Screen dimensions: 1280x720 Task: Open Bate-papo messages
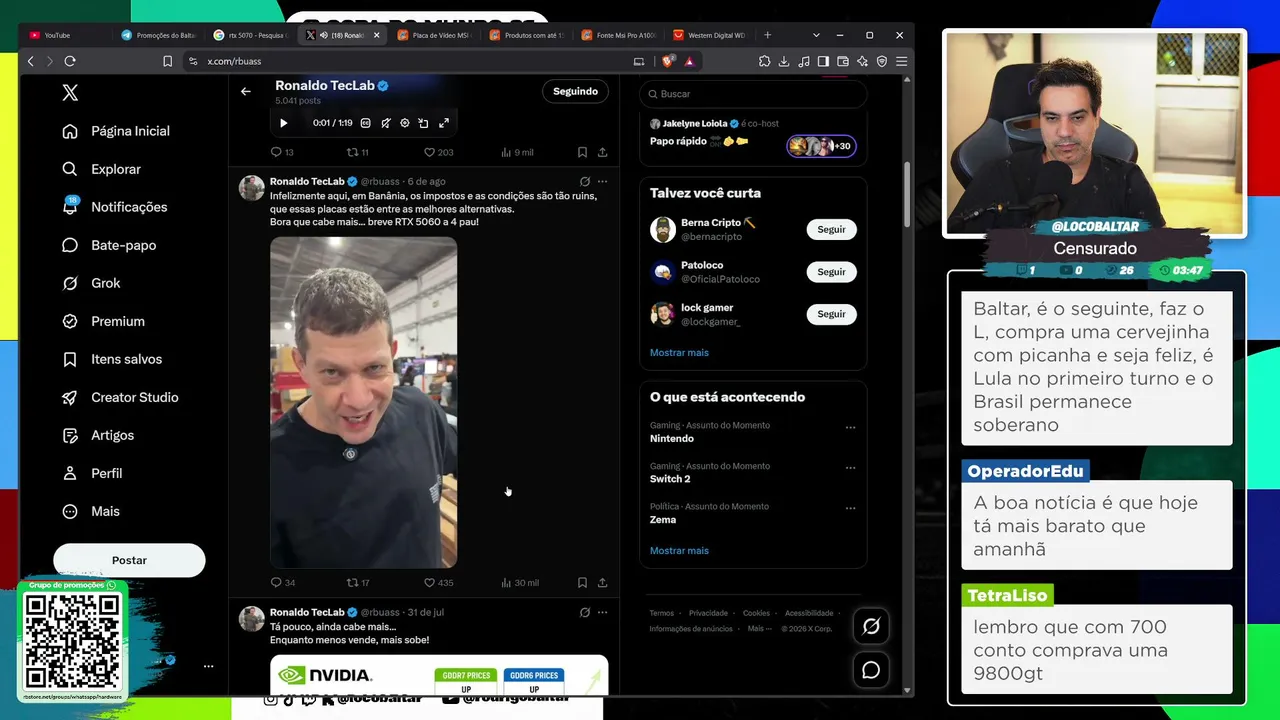[109, 245]
